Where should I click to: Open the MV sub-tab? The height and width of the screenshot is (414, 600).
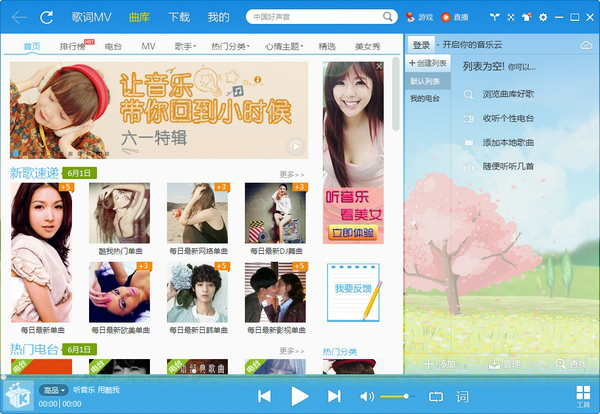pyautogui.click(x=148, y=47)
